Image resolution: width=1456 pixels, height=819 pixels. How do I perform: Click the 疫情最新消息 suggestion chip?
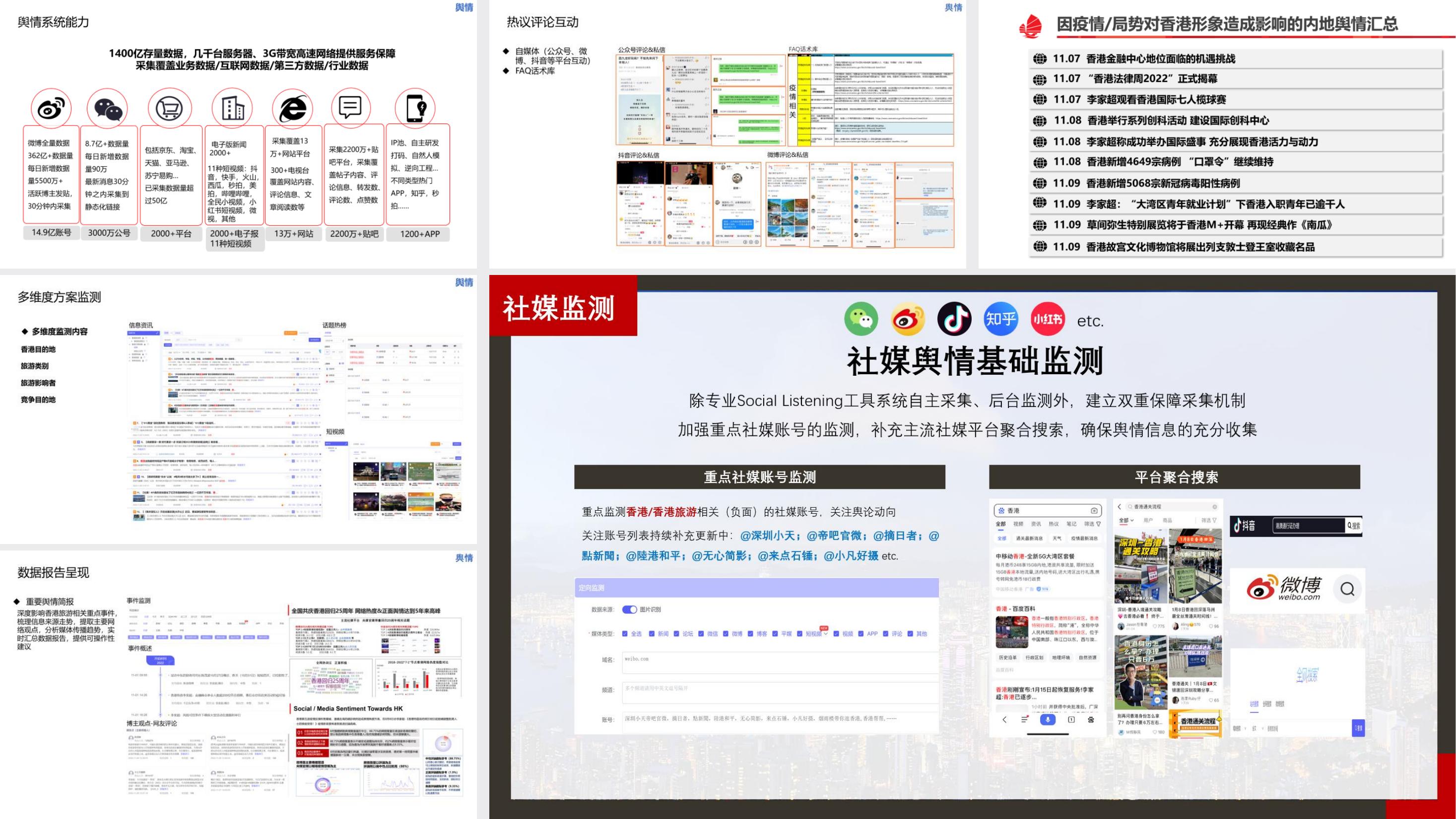pyautogui.click(x=1085, y=538)
